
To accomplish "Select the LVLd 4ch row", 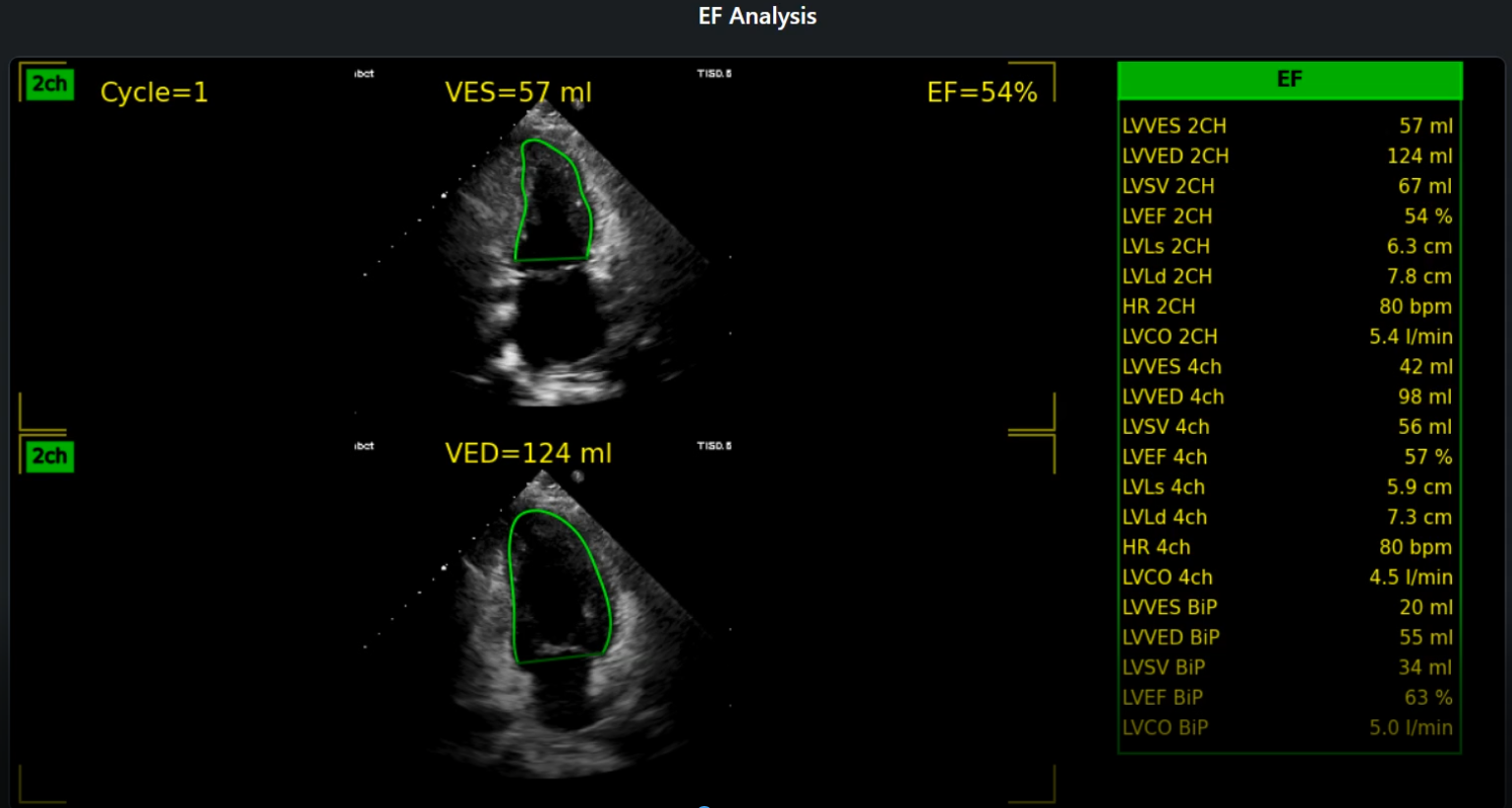I will (1287, 517).
